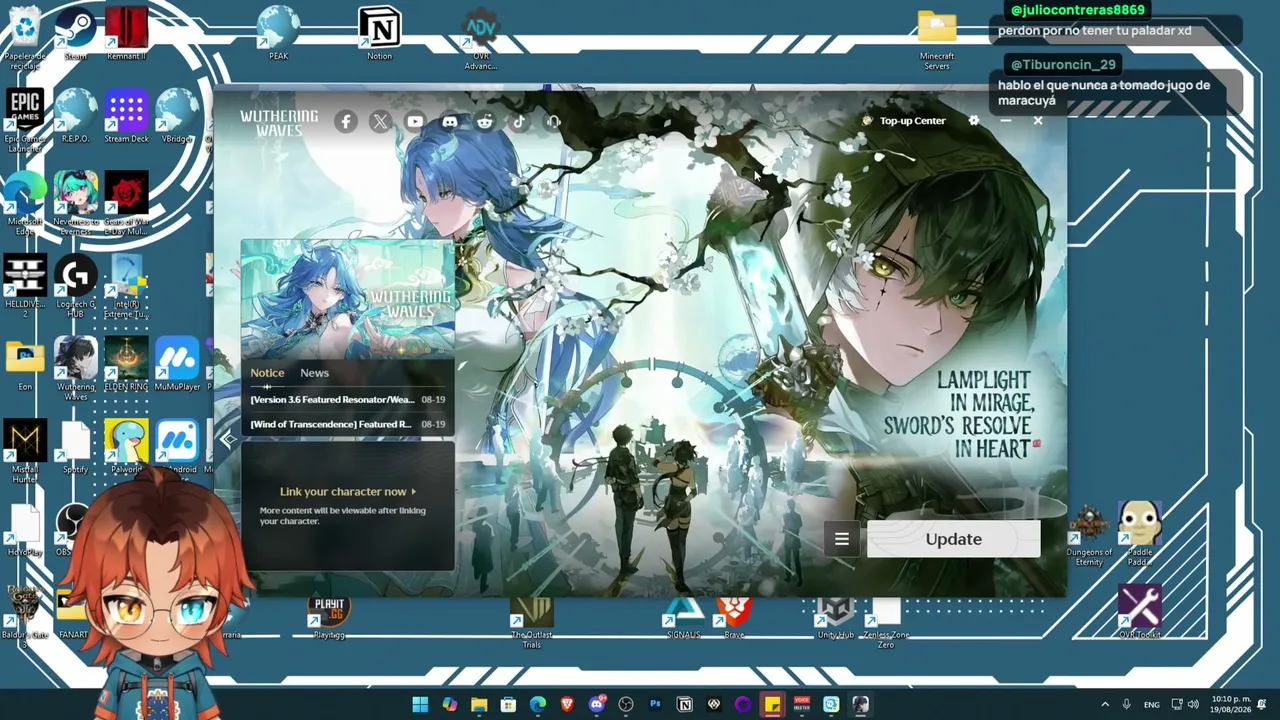Image resolution: width=1280 pixels, height=720 pixels.
Task: Open Photoshop from the taskbar
Action: point(655,704)
